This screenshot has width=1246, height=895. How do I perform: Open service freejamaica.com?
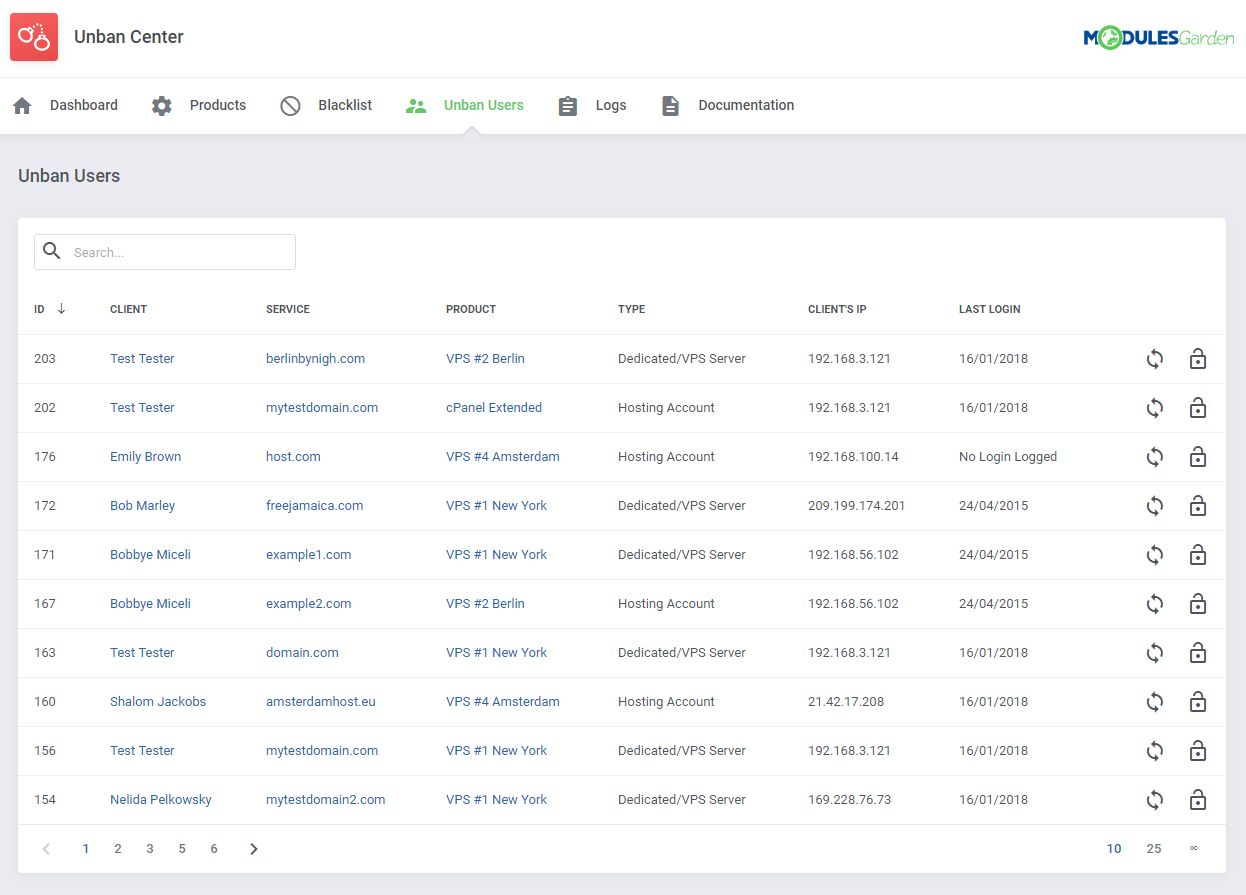tap(315, 506)
